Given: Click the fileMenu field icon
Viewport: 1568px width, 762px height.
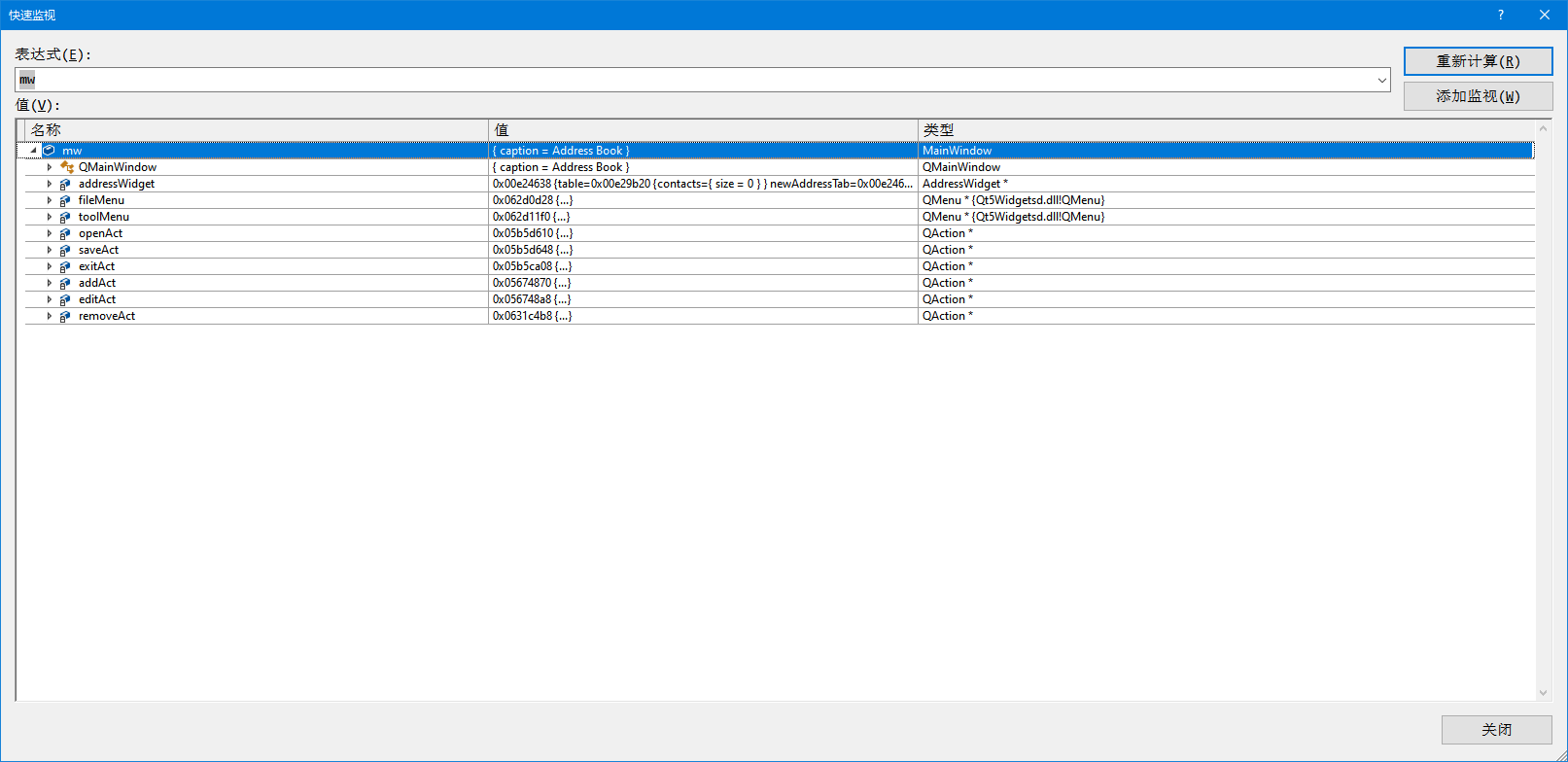Looking at the screenshot, I should [65, 200].
